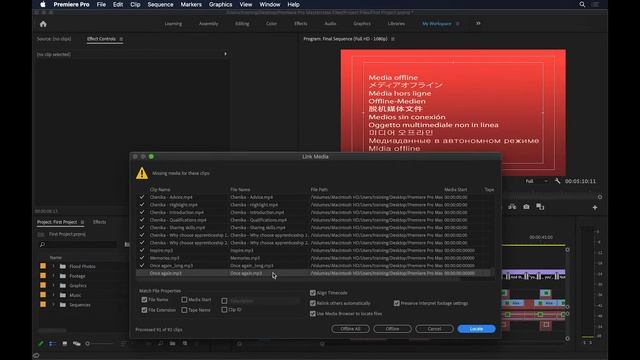
Task: Switch Project panel to Icon View
Action: pyautogui.click(x=64, y=344)
